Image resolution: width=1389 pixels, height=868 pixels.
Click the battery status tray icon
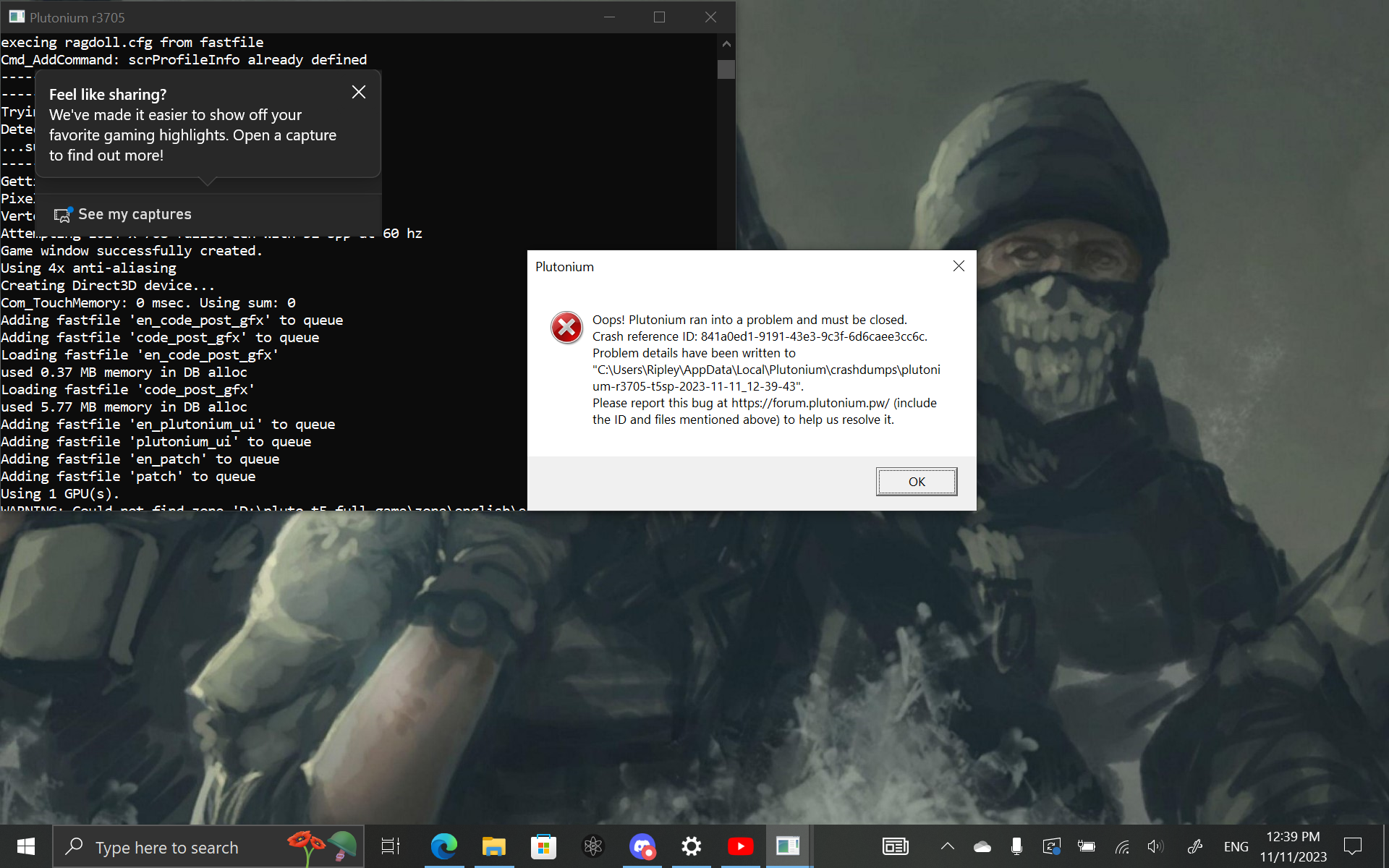pyautogui.click(x=1087, y=846)
